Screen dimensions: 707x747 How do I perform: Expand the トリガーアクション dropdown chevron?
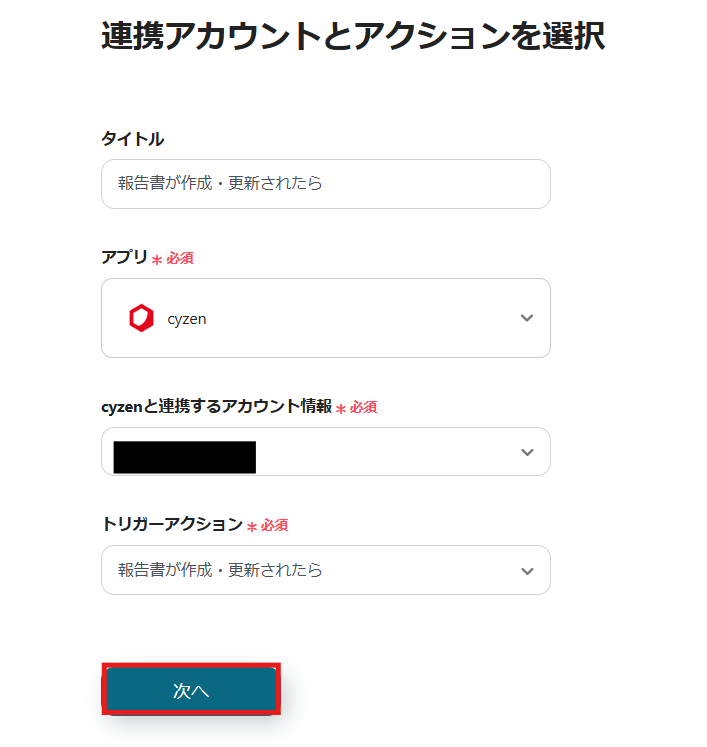tap(527, 571)
